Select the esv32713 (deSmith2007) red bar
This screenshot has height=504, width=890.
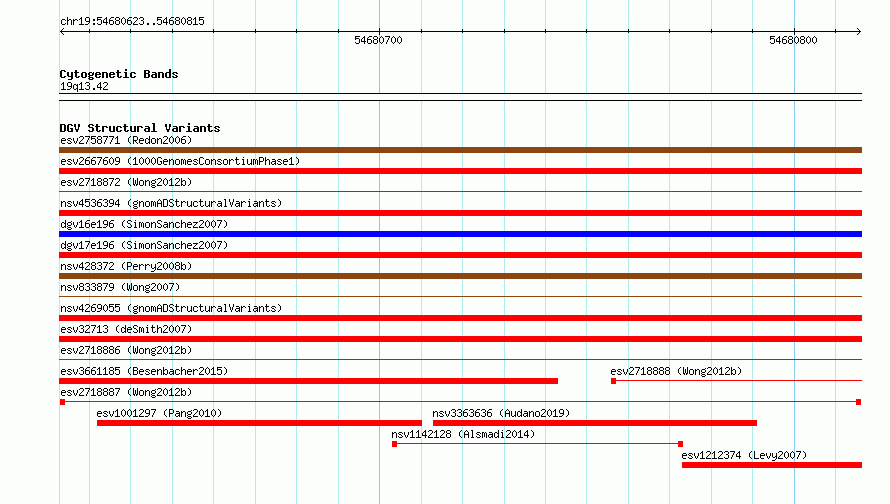[460, 339]
